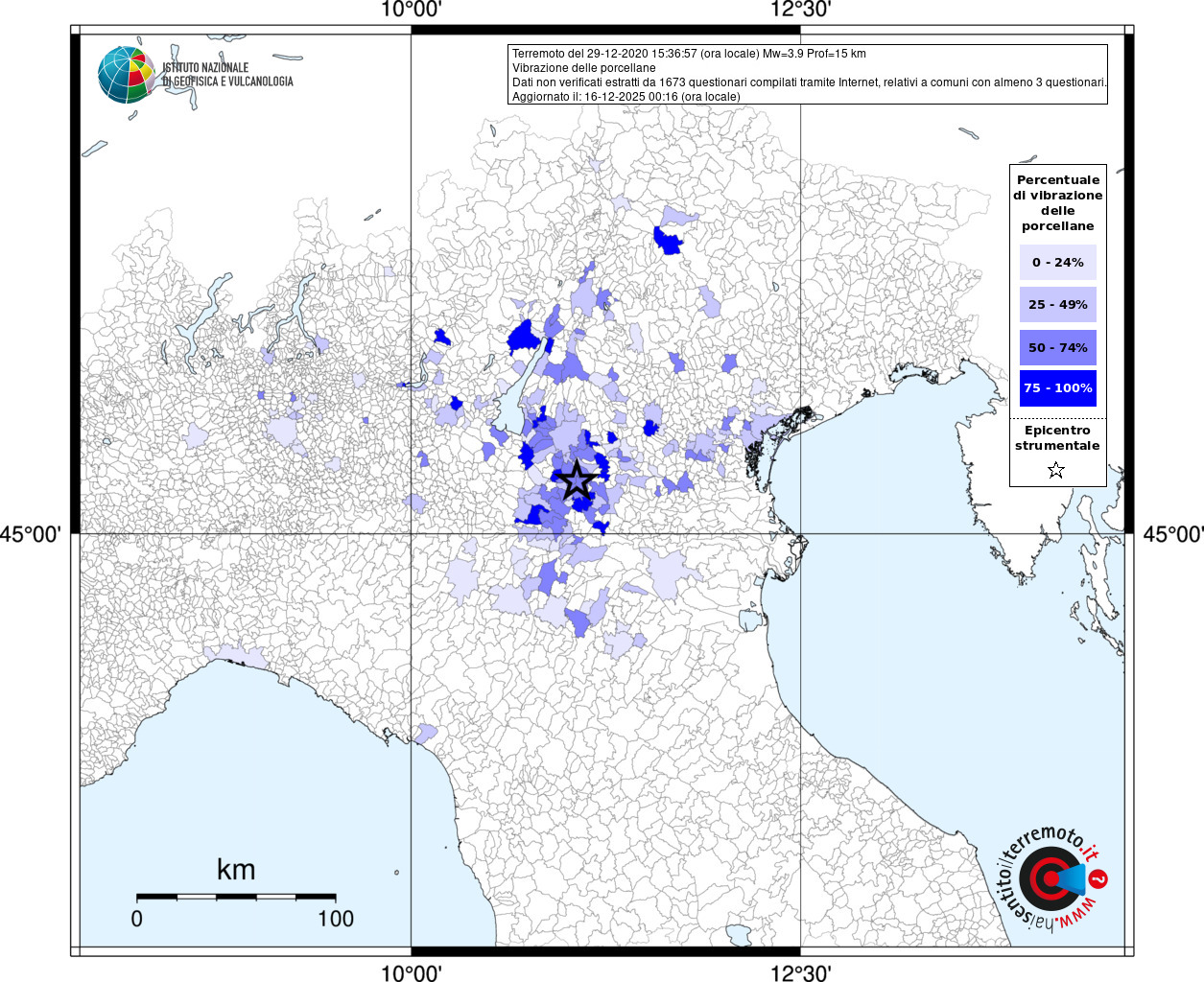This screenshot has height=982, width=1204.
Task: Click the epicenter star on the map
Action: 577,480
